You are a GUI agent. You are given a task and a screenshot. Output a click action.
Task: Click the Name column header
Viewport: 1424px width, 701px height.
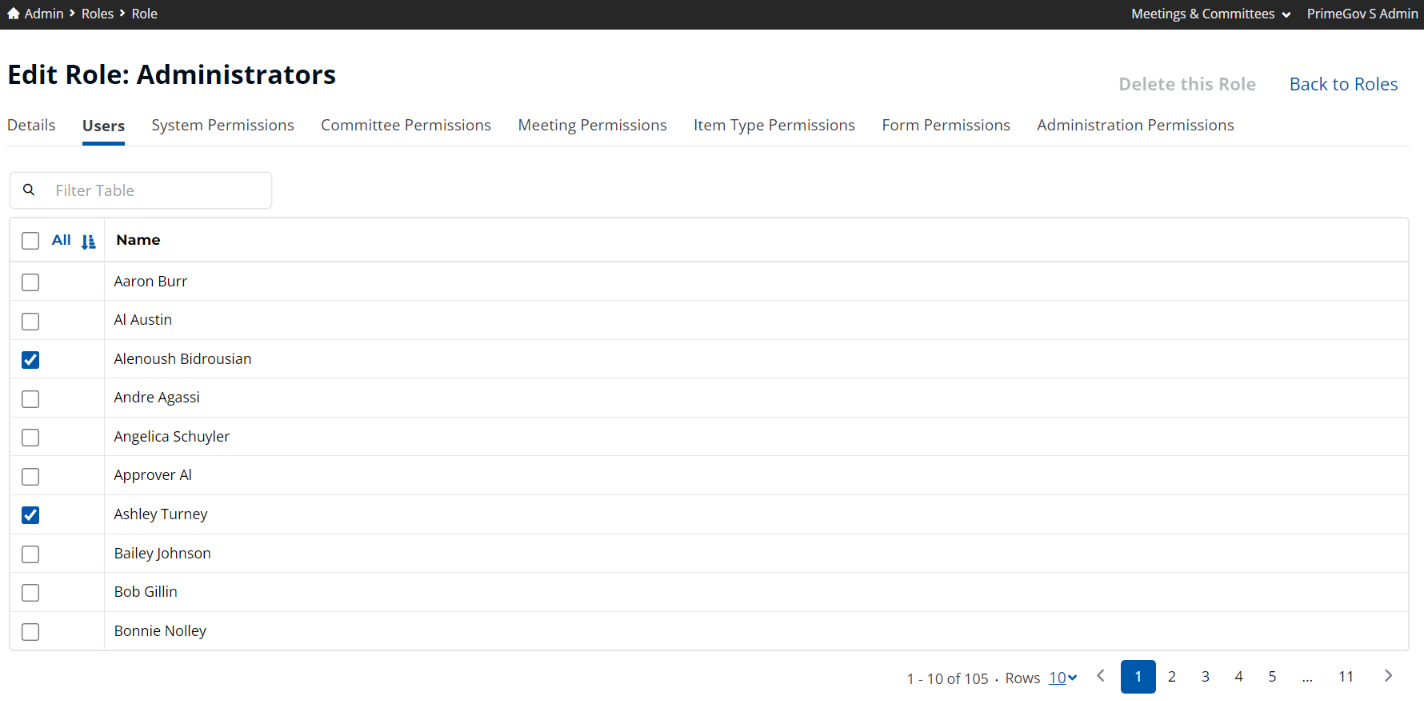[138, 240]
